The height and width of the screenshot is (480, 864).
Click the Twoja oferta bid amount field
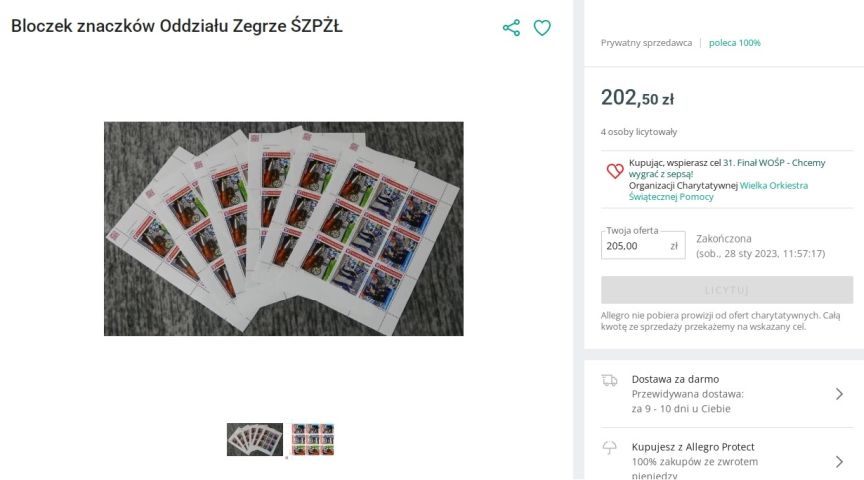tap(643, 245)
